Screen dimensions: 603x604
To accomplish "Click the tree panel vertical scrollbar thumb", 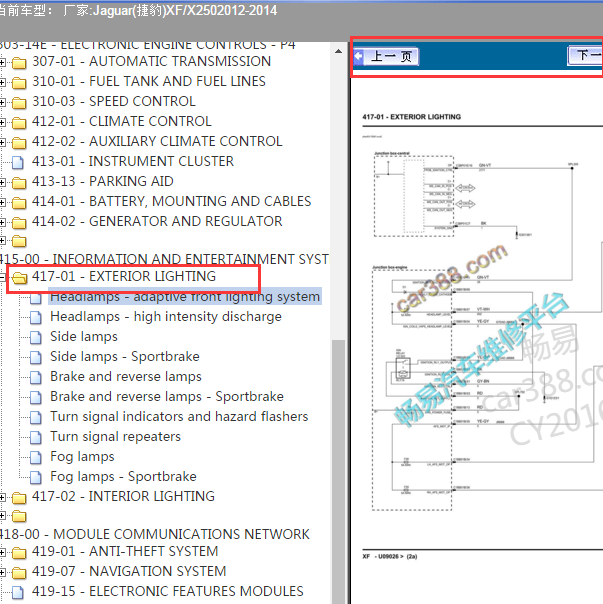I will [x=338, y=472].
